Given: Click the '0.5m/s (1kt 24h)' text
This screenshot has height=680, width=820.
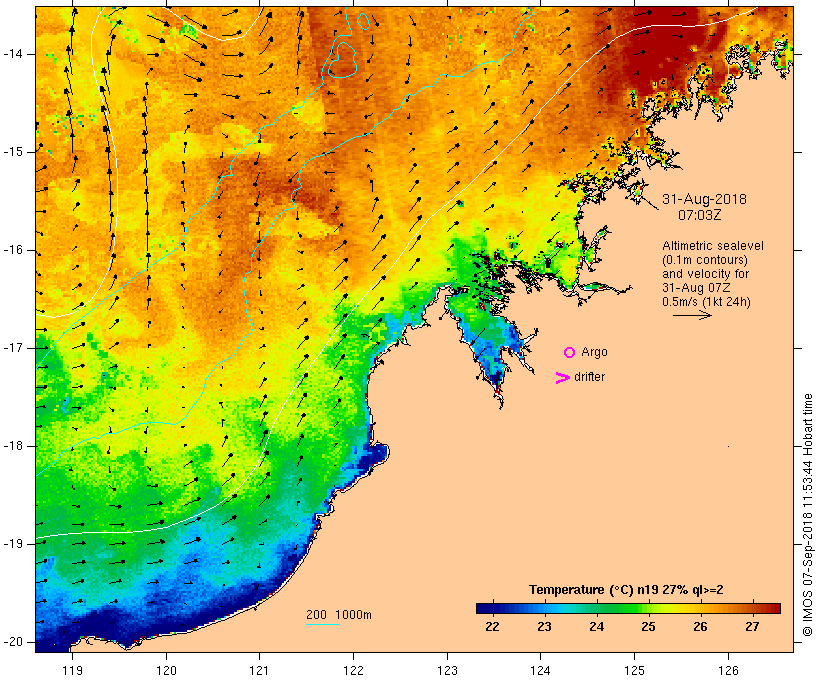Looking at the screenshot, I should 706,302.
